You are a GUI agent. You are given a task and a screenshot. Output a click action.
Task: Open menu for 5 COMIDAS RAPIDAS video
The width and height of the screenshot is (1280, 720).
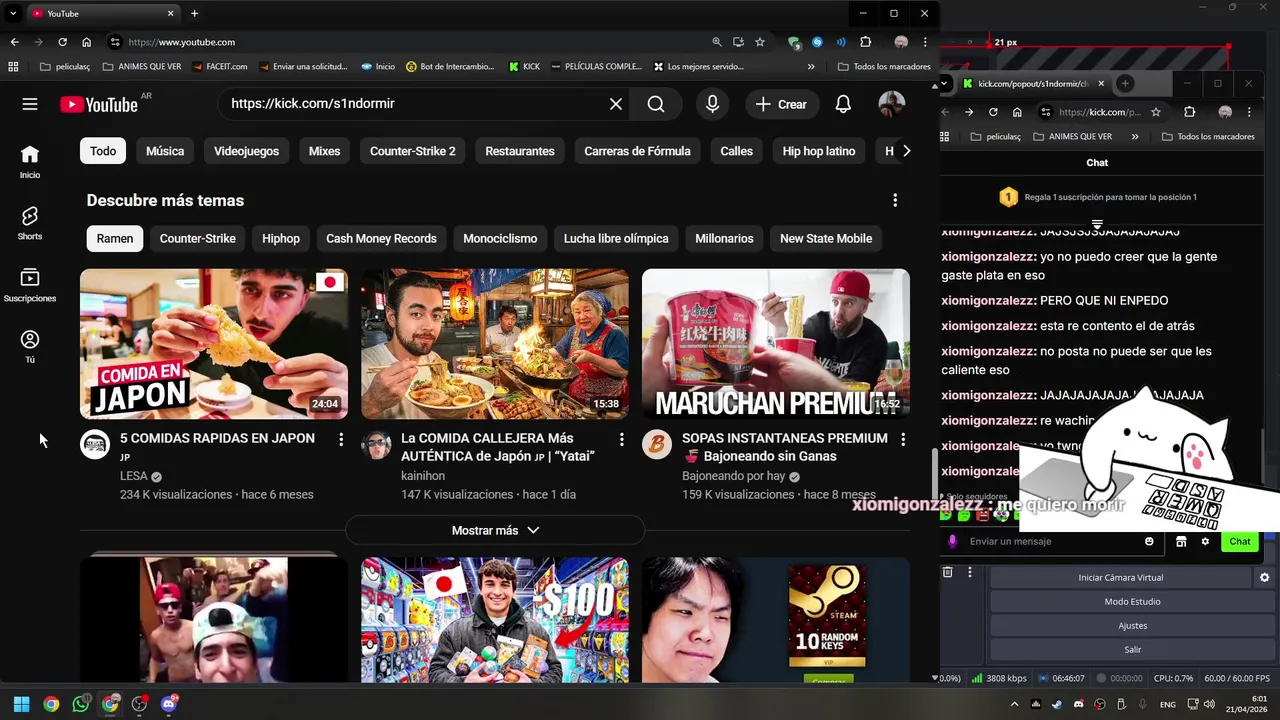(x=341, y=439)
